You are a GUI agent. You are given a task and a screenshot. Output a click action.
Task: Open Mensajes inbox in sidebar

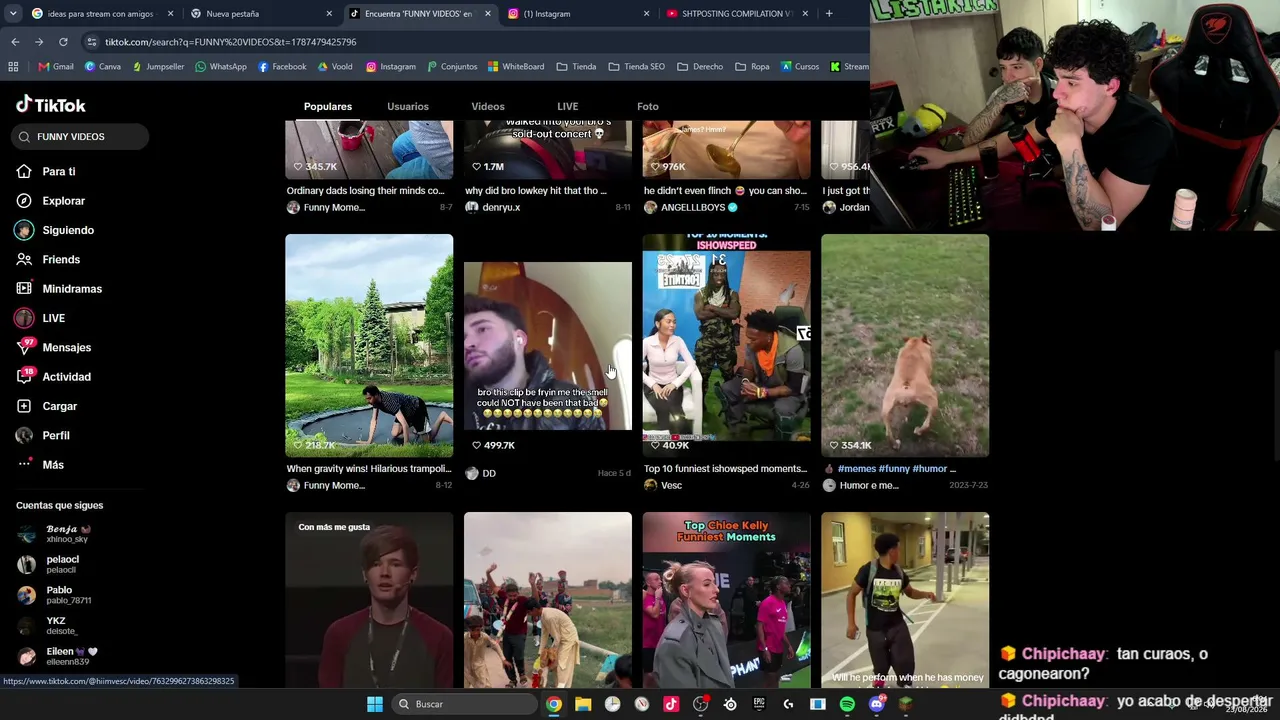pos(66,348)
